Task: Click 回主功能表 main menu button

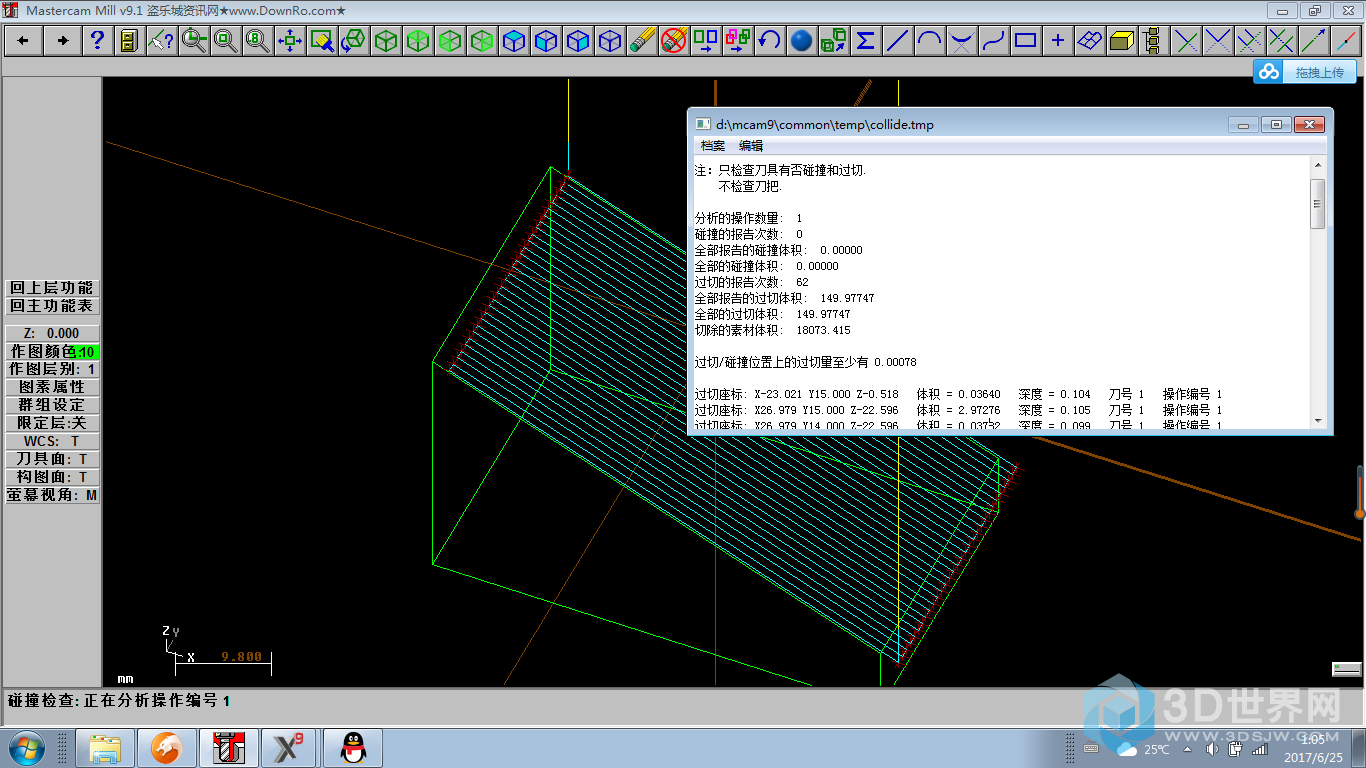Action: tap(52, 306)
